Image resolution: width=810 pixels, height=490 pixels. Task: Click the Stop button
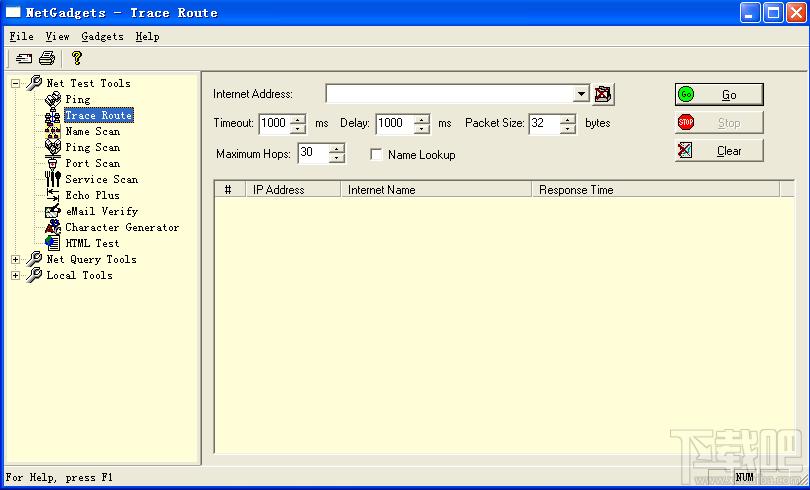[719, 122]
